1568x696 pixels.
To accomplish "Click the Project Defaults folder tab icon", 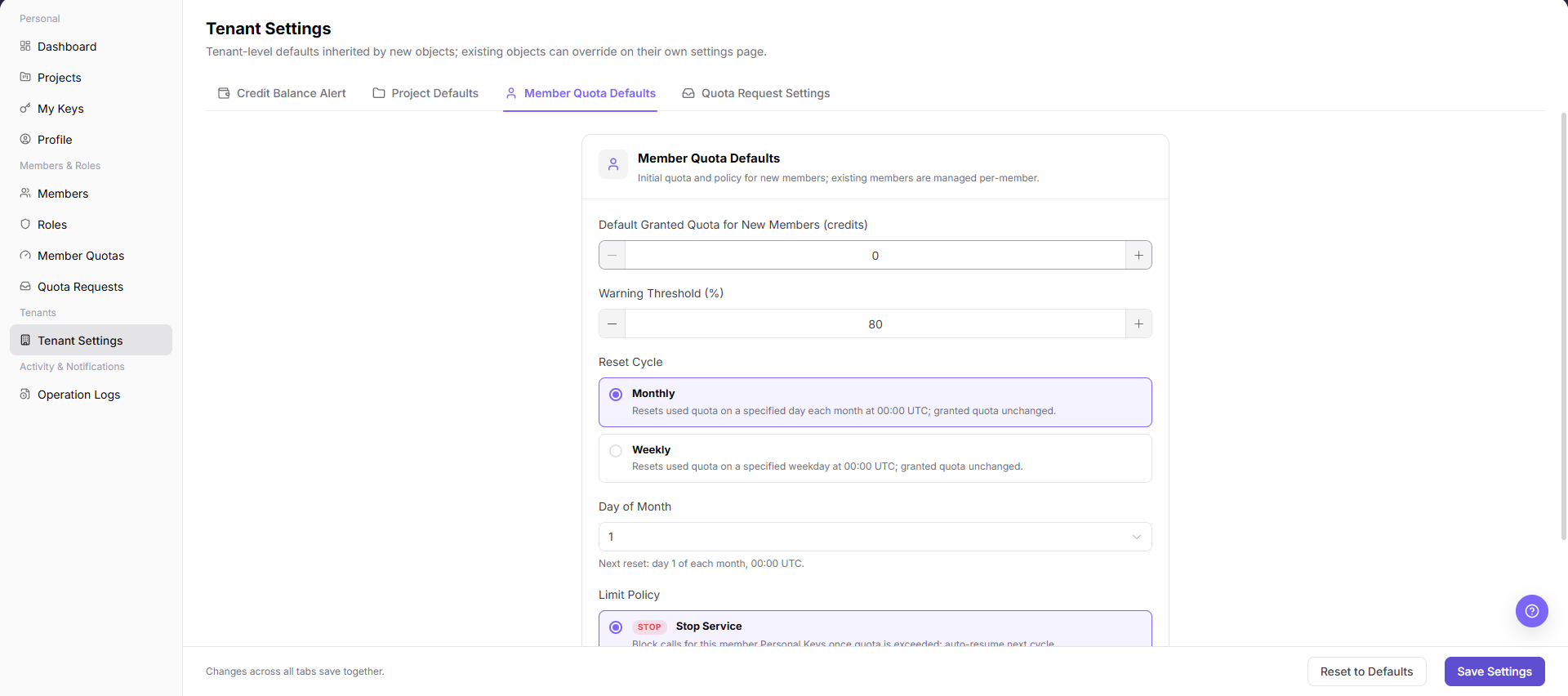I will (x=379, y=93).
